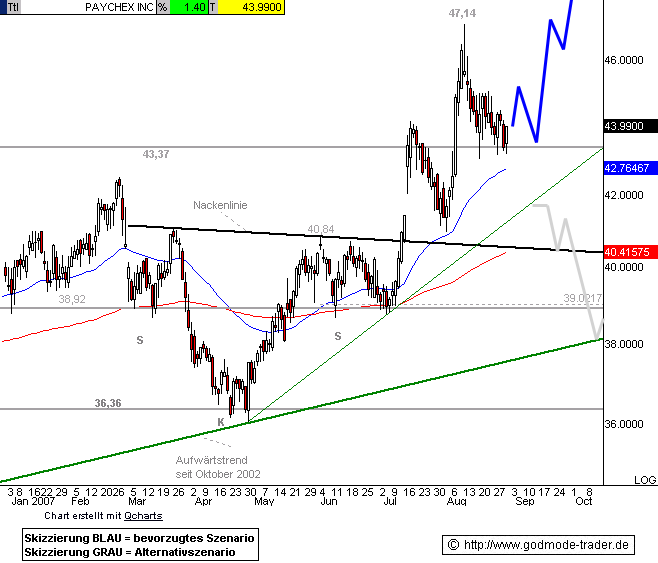Click the copyright symbol icon
Screen dimensions: 658x563
(452, 545)
